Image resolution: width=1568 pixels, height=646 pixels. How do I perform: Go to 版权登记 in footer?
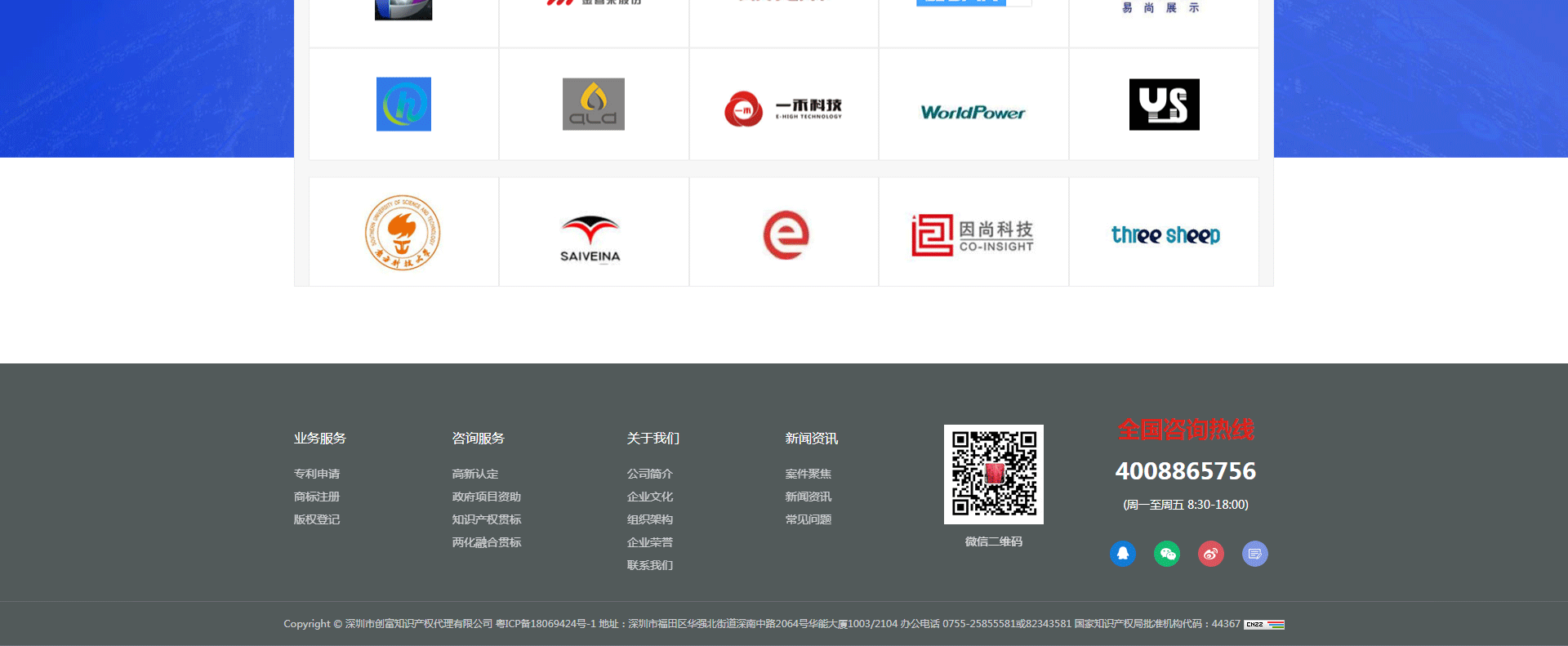click(317, 519)
